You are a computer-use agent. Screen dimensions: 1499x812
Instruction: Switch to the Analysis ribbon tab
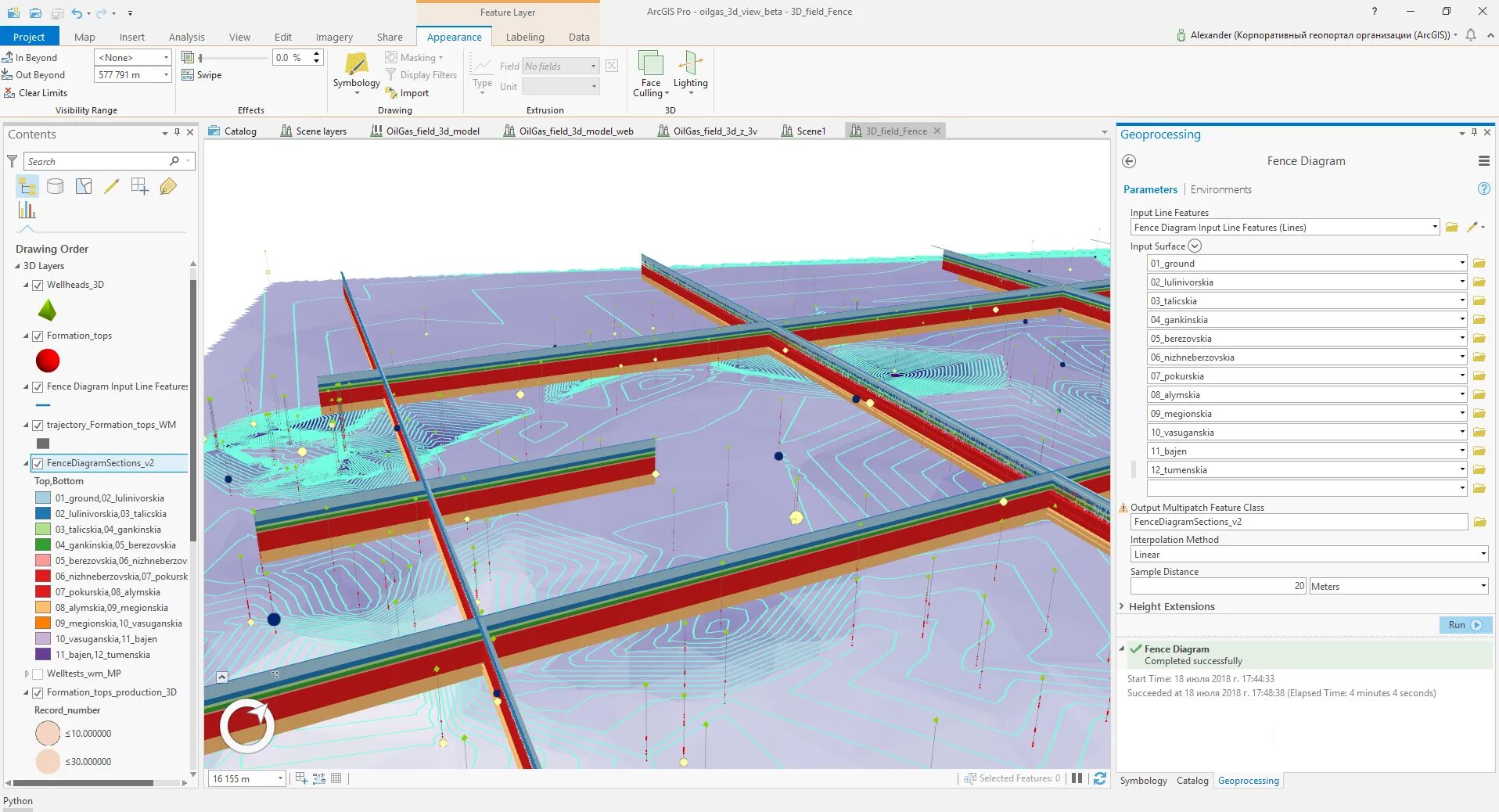pos(186,37)
